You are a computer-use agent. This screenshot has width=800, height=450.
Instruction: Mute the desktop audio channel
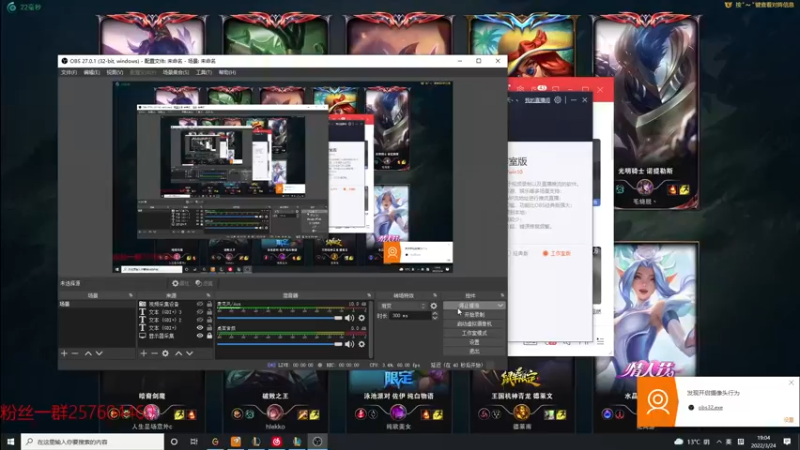tap(349, 344)
